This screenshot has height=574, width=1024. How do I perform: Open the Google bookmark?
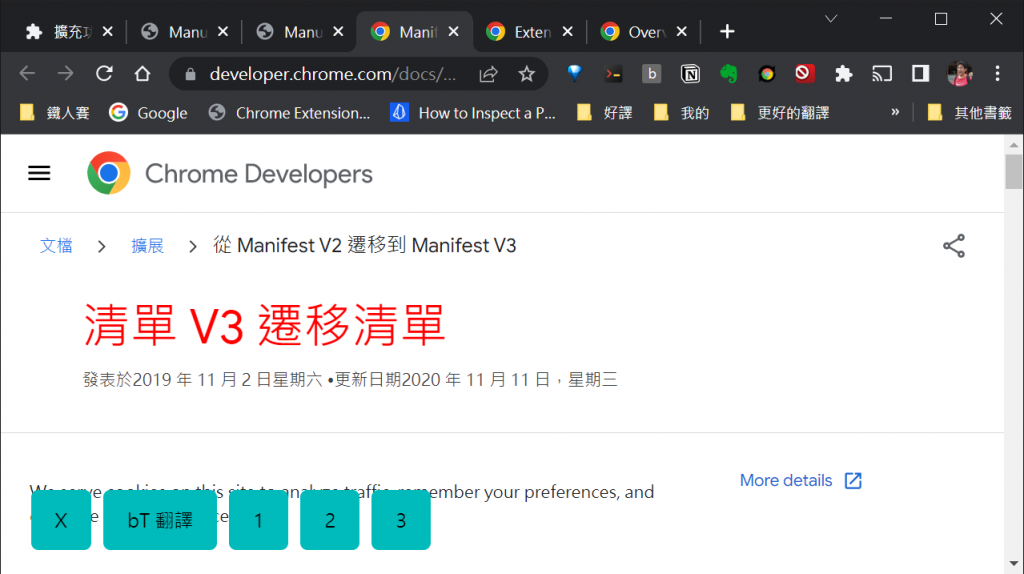coord(148,113)
